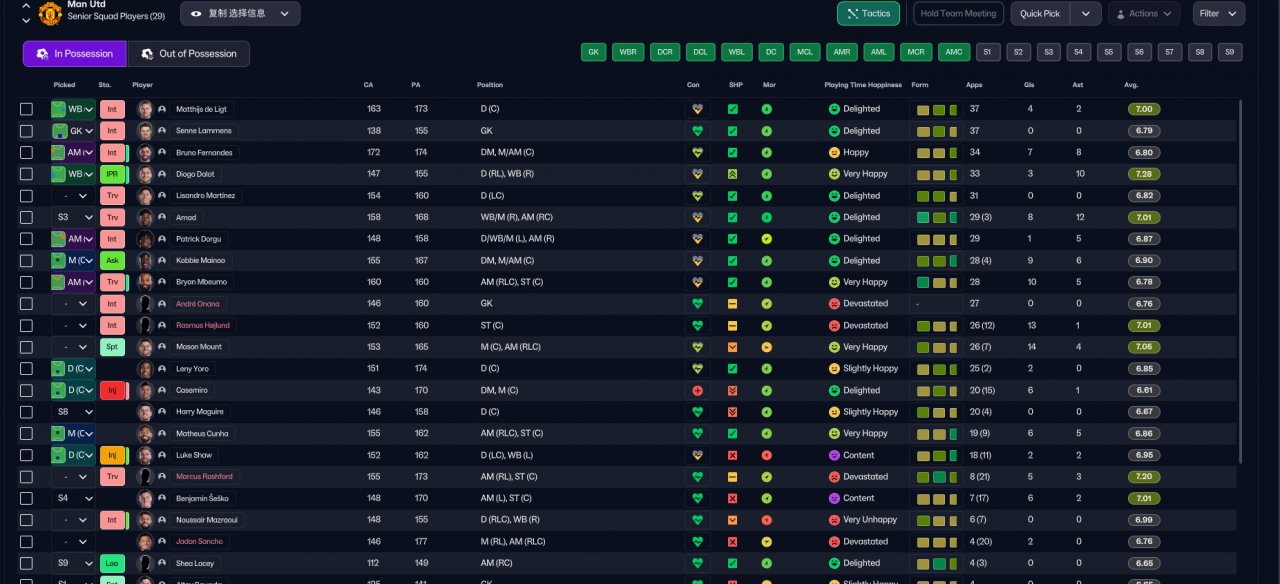Screen dimensions: 1280x584
Task: Open Lisandro Martínez's empty picked dropdown
Action: (x=73, y=196)
